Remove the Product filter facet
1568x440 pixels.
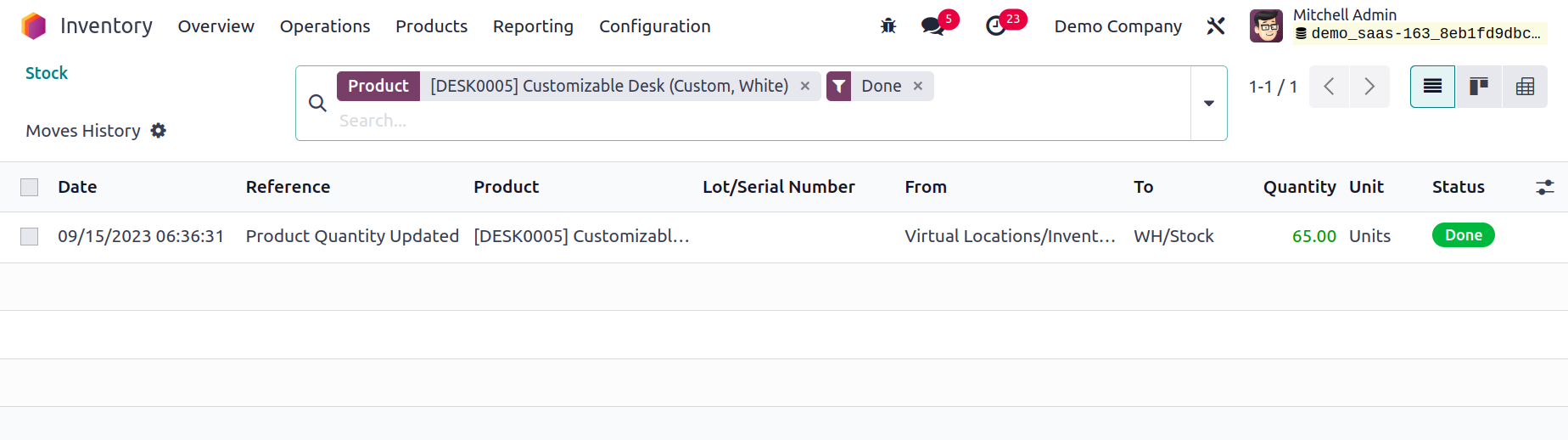coord(805,86)
